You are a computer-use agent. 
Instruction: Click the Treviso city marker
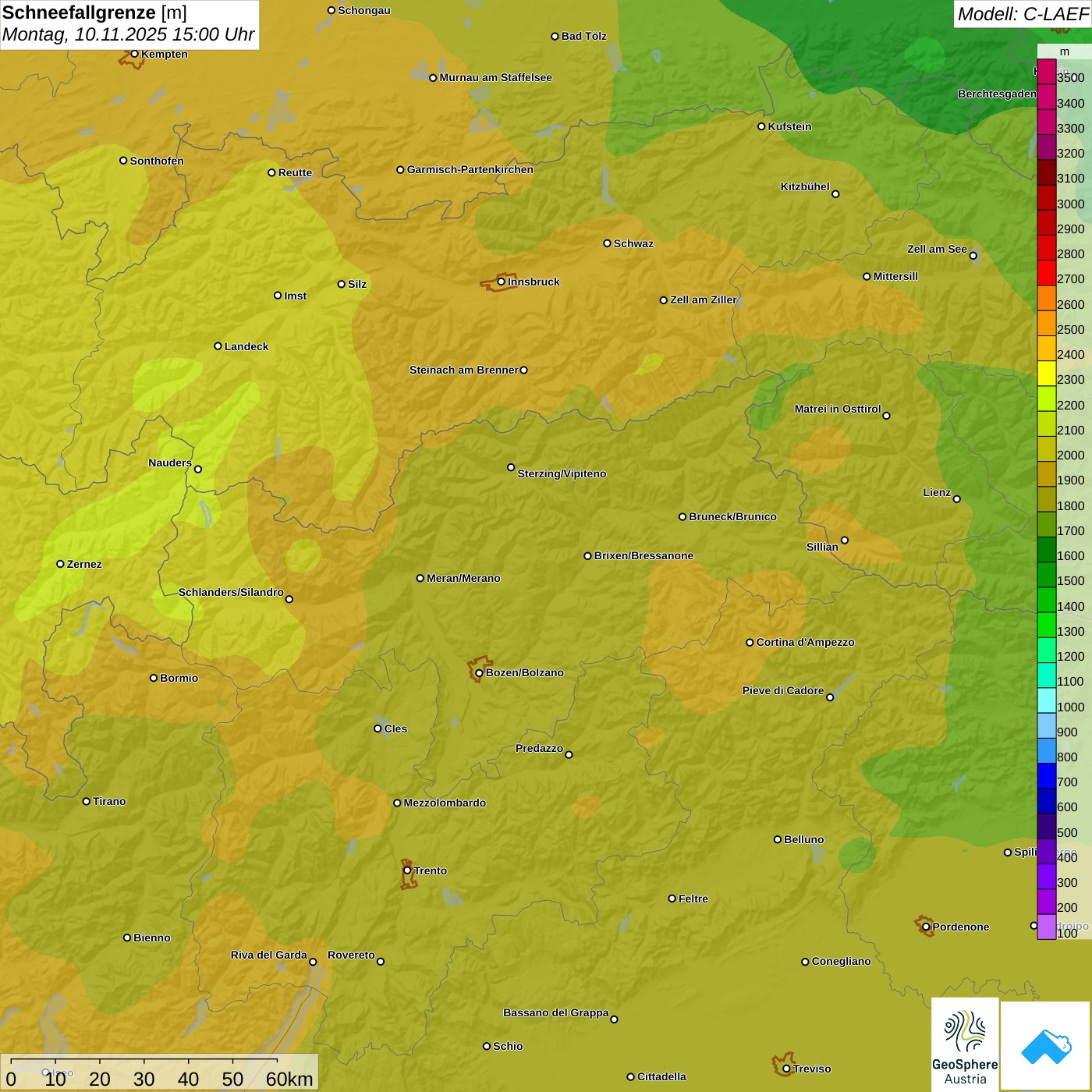(786, 1069)
